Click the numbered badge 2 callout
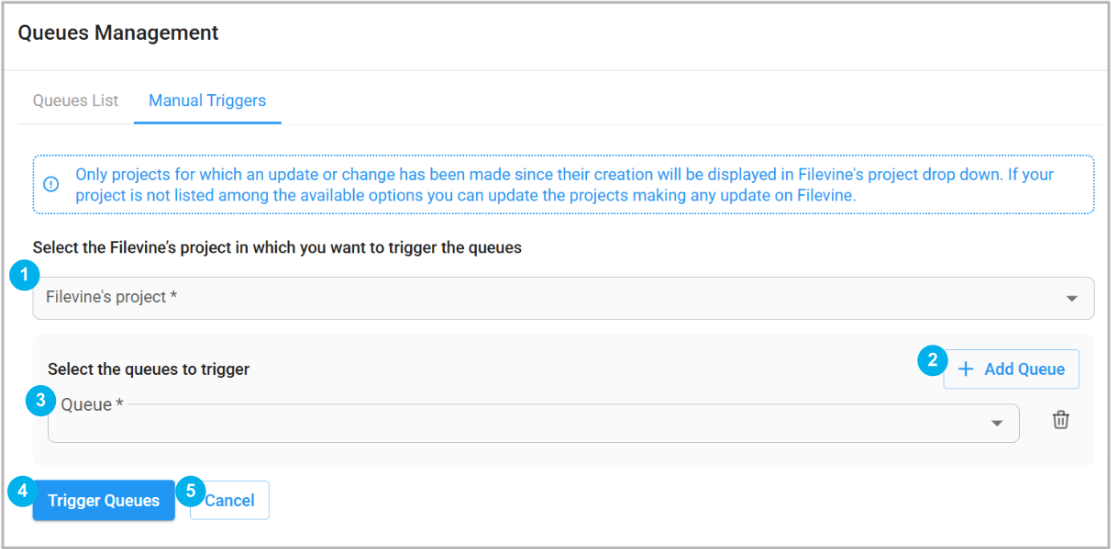The height and width of the screenshot is (549, 1111). [x=932, y=361]
